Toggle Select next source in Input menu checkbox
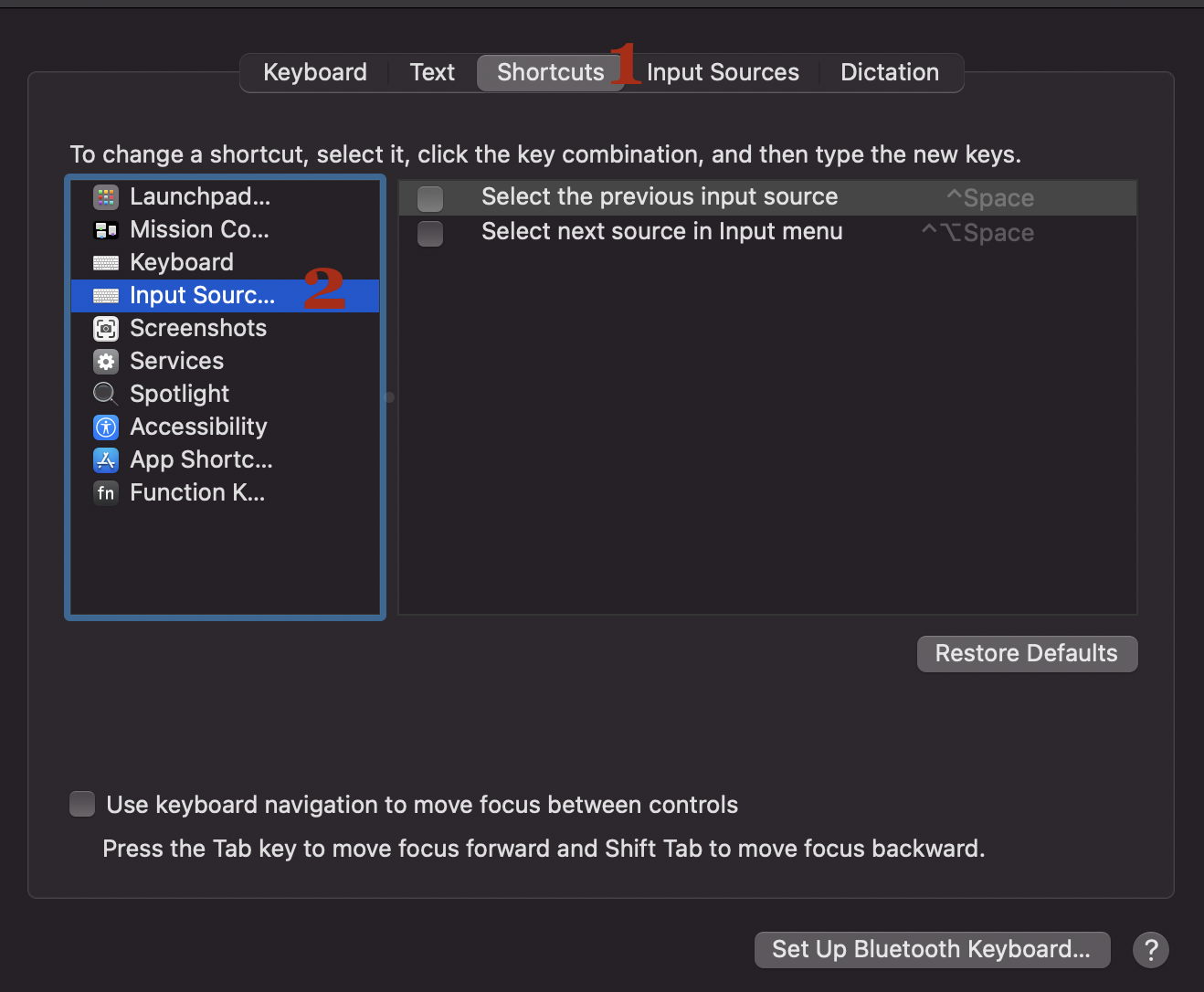The image size is (1204, 992). pos(430,233)
